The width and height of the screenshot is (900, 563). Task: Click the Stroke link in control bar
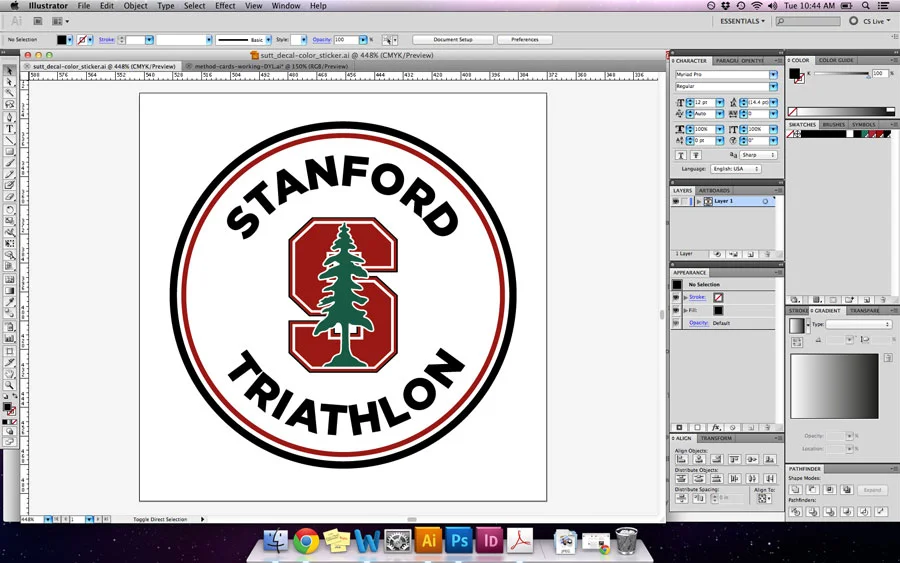pyautogui.click(x=107, y=40)
